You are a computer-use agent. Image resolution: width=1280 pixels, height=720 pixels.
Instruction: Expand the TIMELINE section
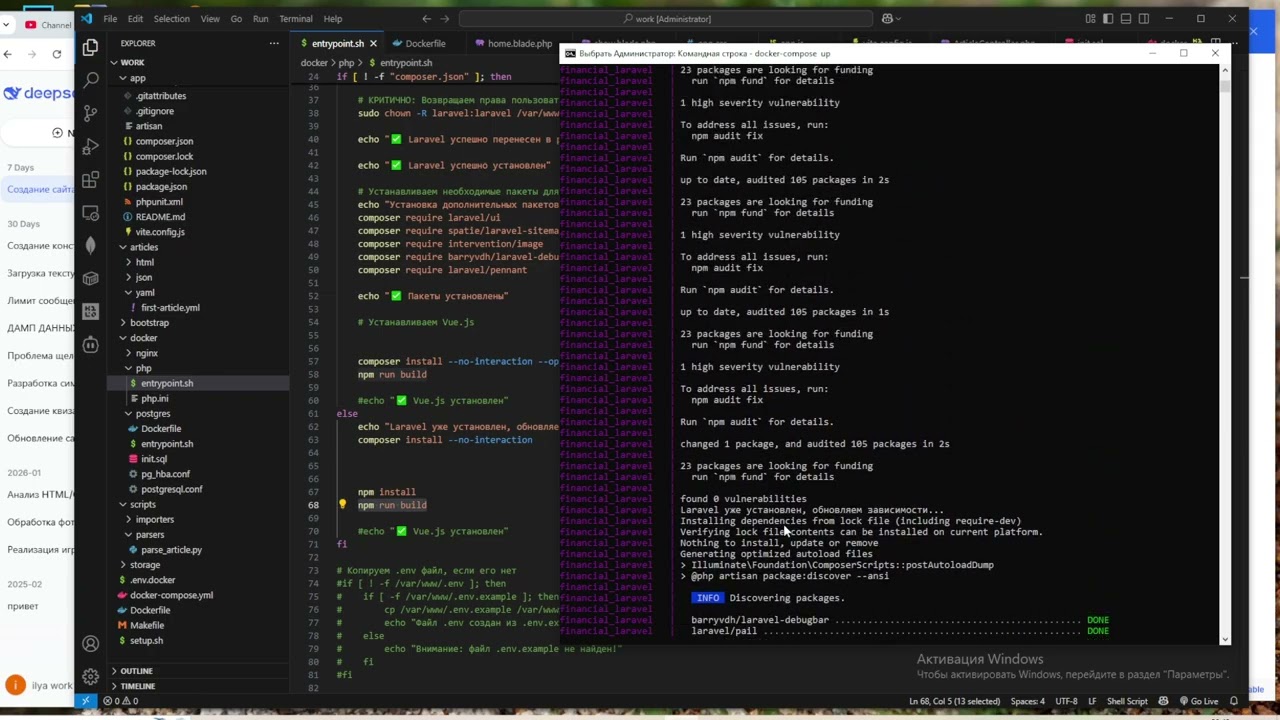tap(138, 686)
